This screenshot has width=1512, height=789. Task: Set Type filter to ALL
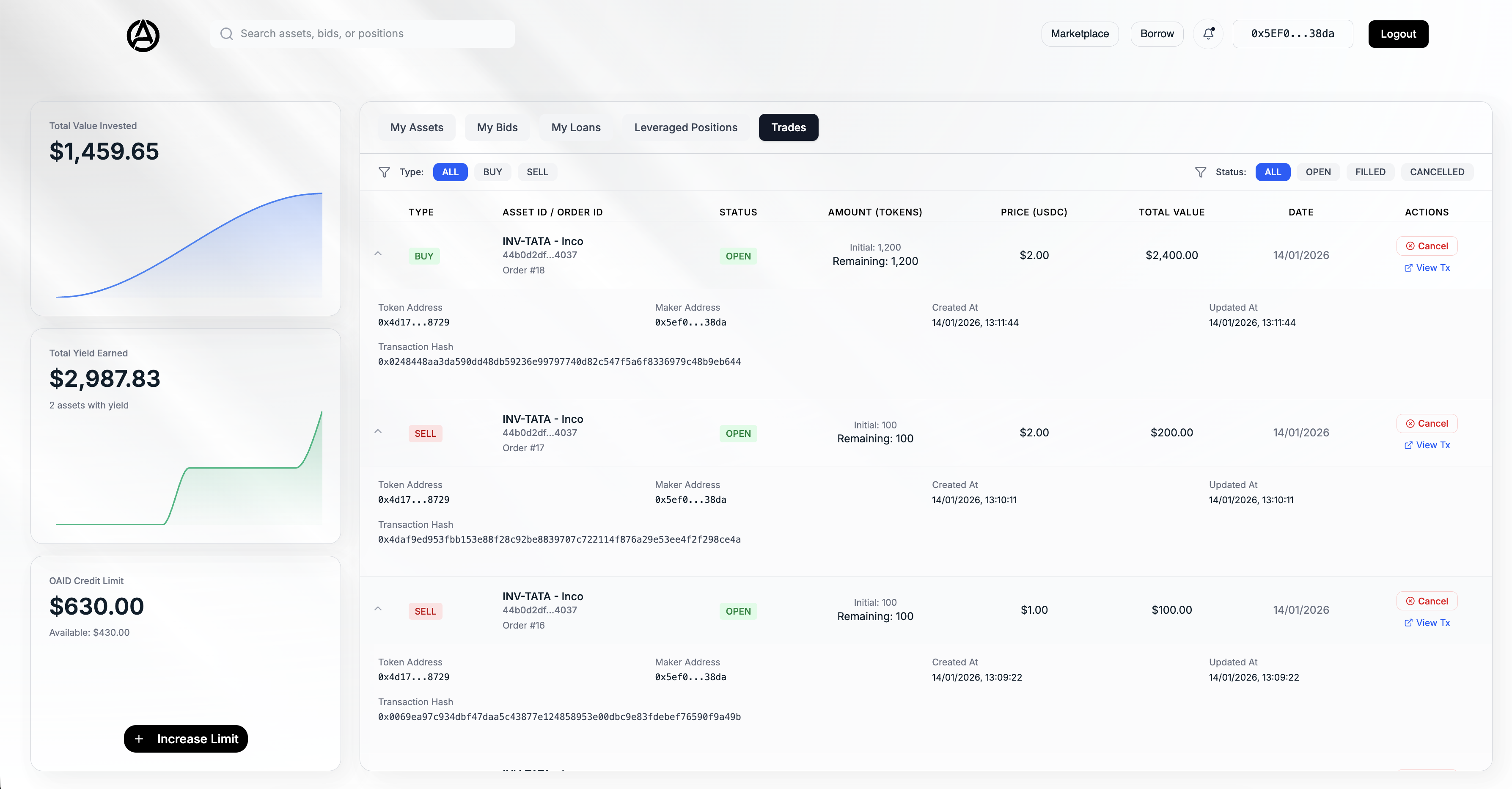450,172
